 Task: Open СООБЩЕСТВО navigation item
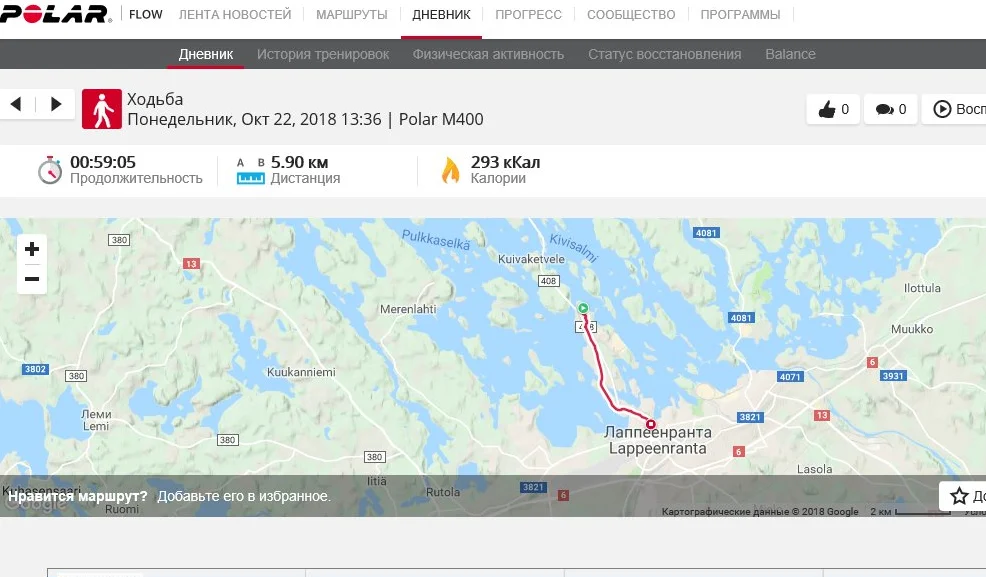[x=631, y=14]
